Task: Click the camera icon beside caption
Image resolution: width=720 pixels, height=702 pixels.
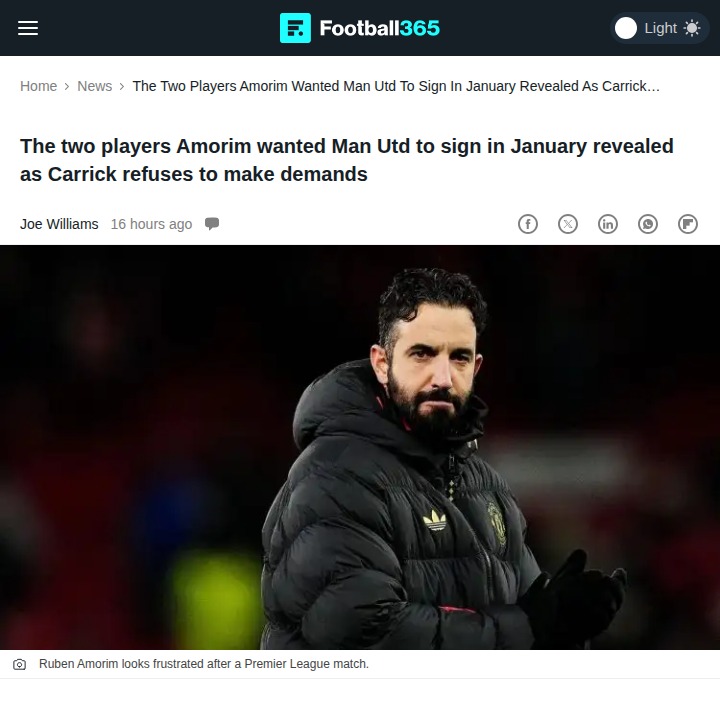Action: pos(19,664)
